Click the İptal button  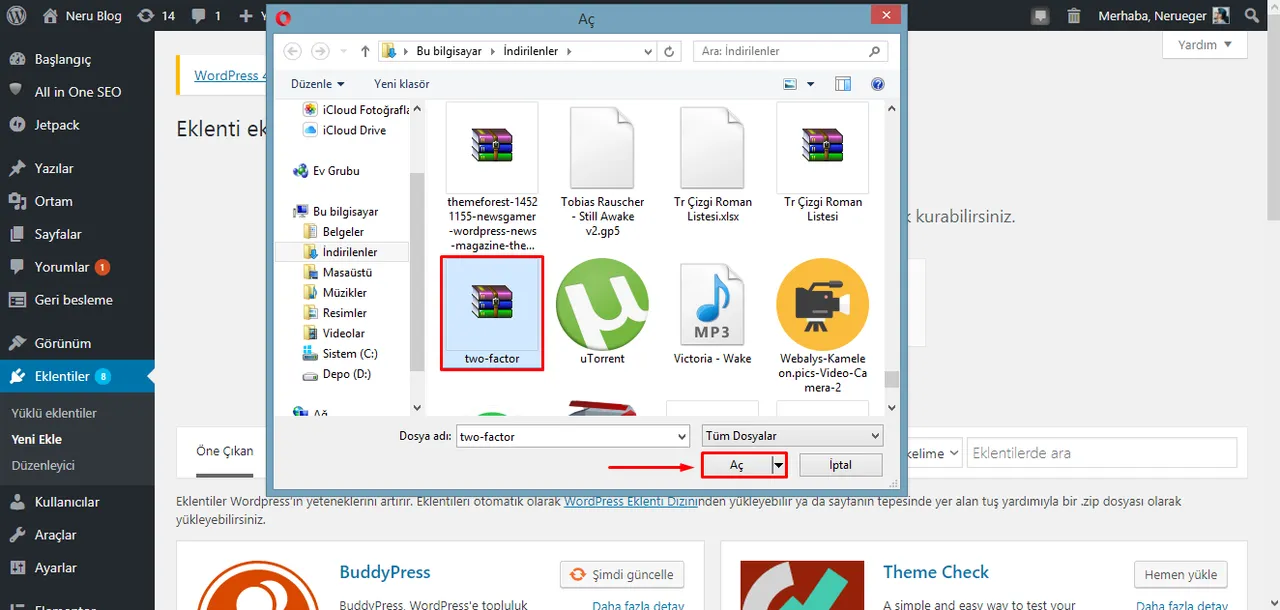pyautogui.click(x=841, y=465)
